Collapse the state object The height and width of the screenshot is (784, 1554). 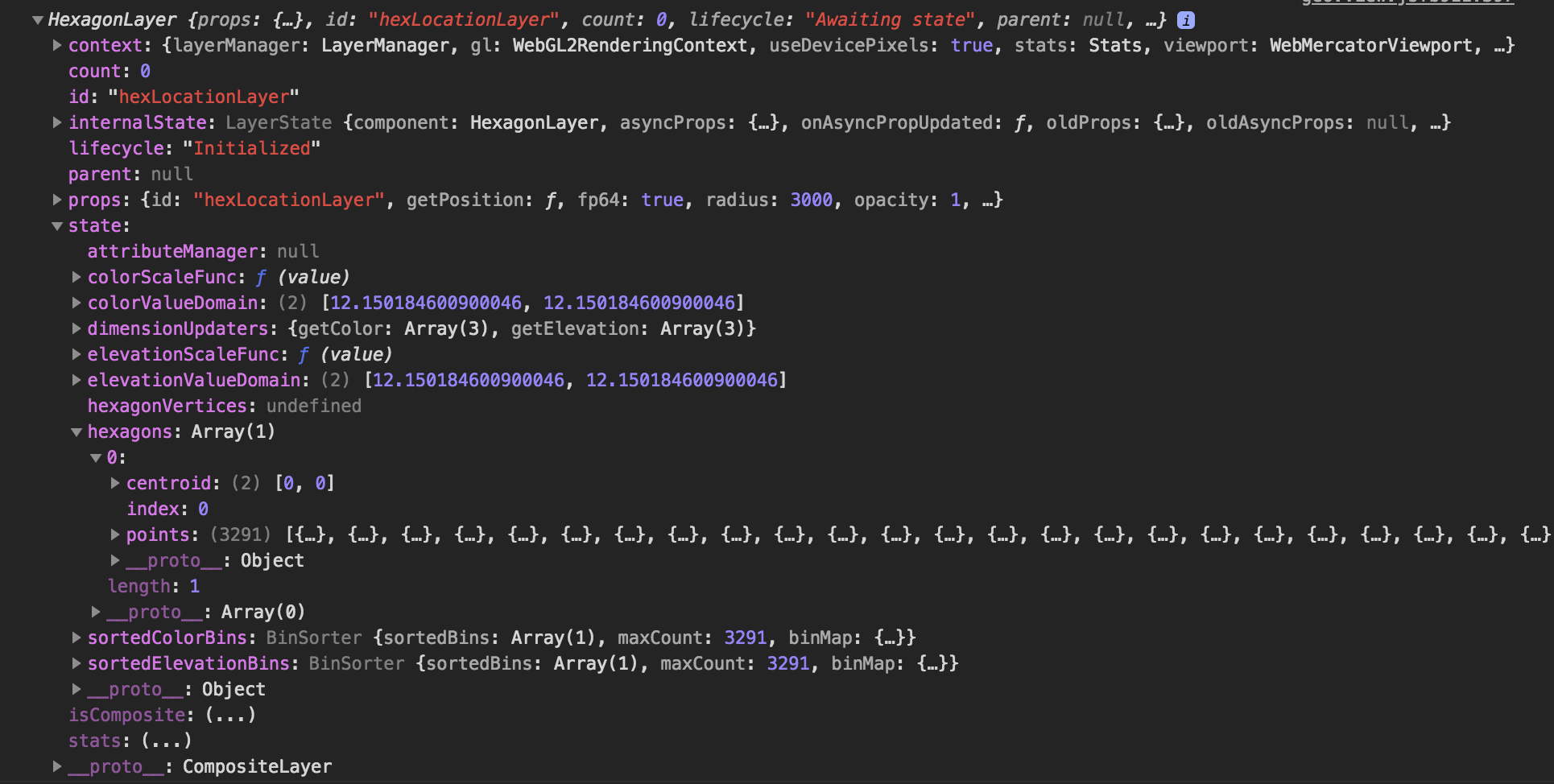pos(57,226)
